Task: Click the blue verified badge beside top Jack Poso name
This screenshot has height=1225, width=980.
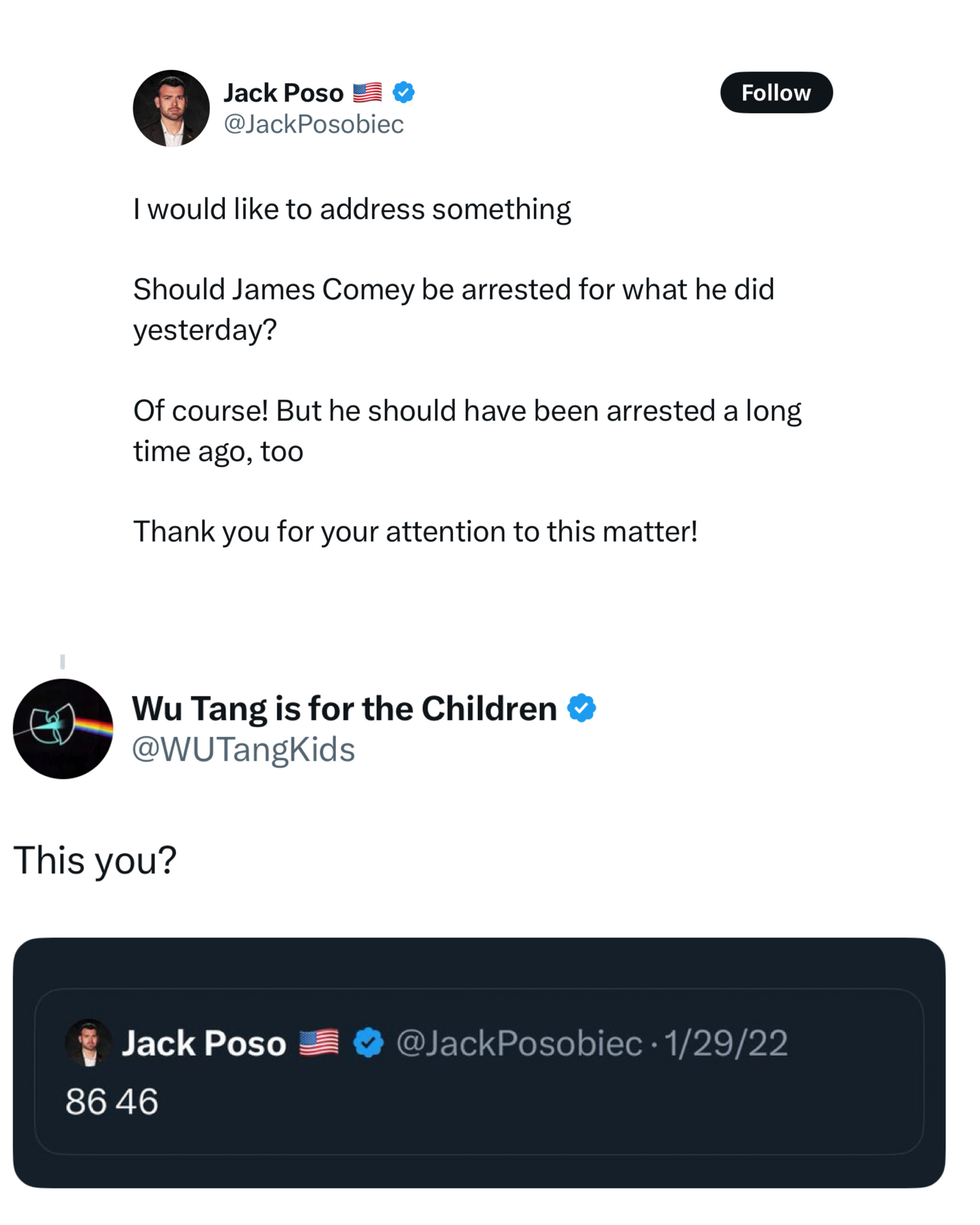Action: click(403, 92)
